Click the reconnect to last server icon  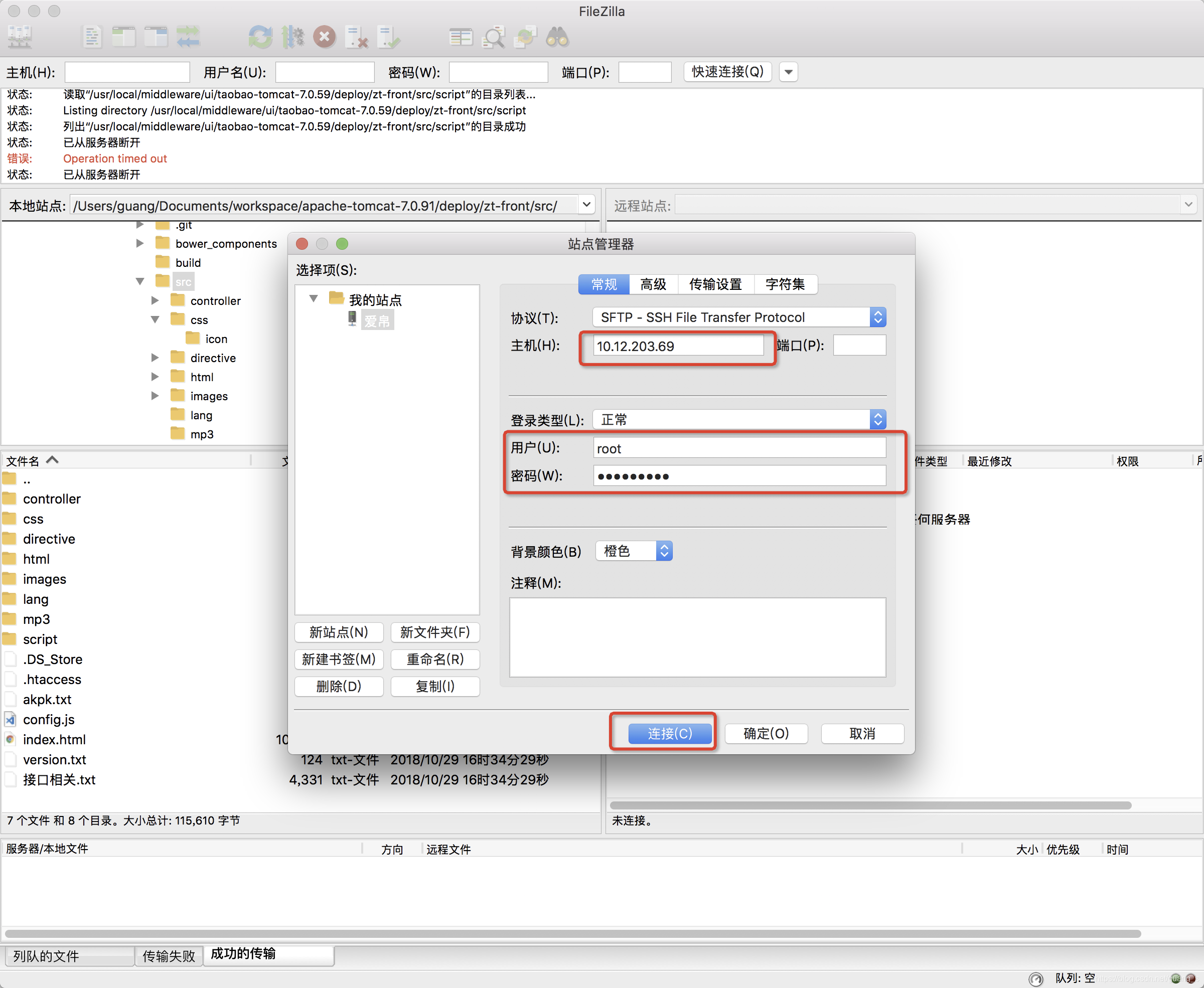389,38
